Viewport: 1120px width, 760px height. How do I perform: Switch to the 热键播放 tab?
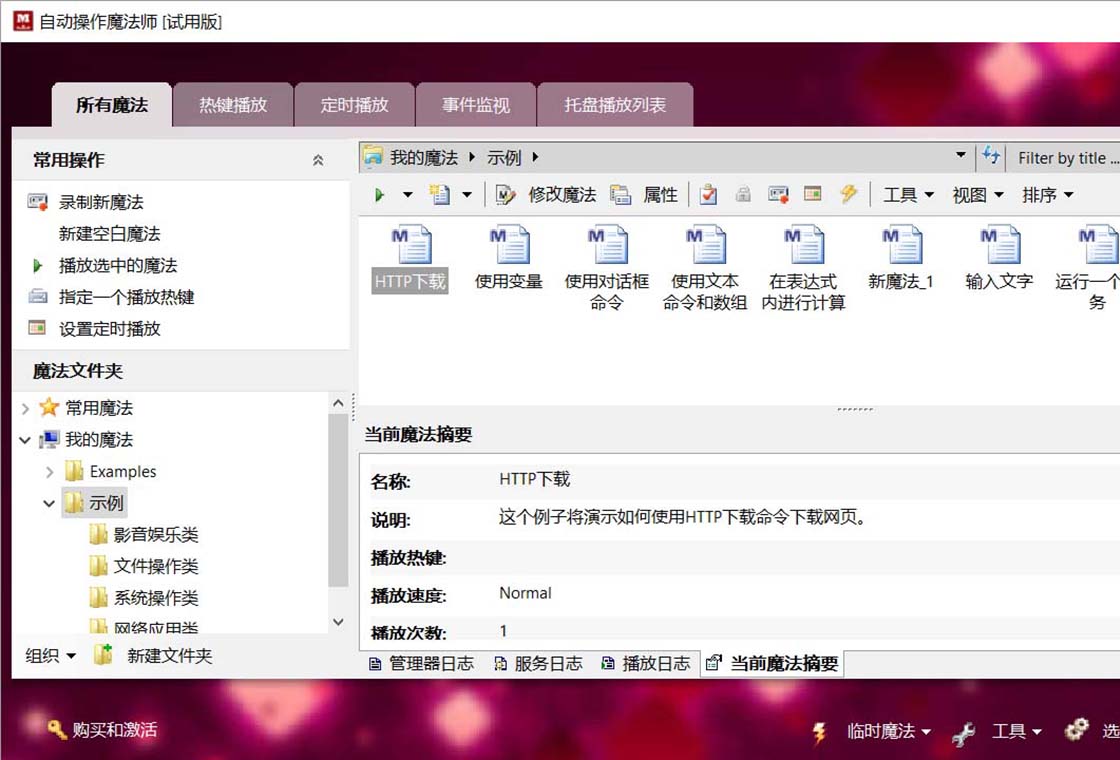233,105
